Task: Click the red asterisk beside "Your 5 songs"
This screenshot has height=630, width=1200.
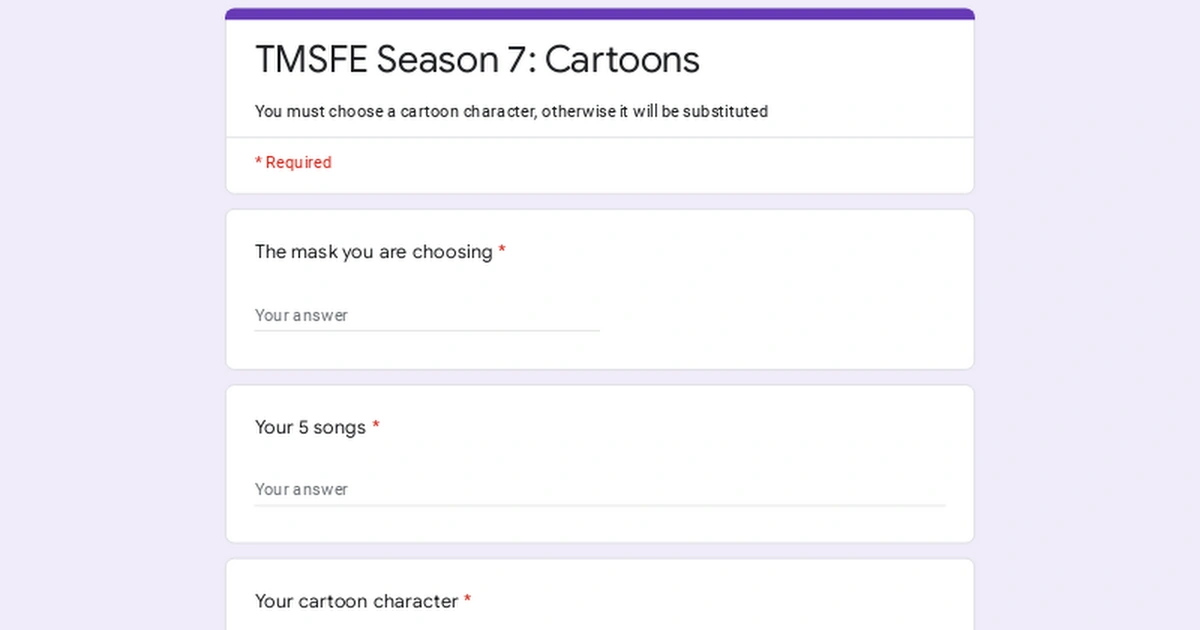Action: [x=376, y=427]
